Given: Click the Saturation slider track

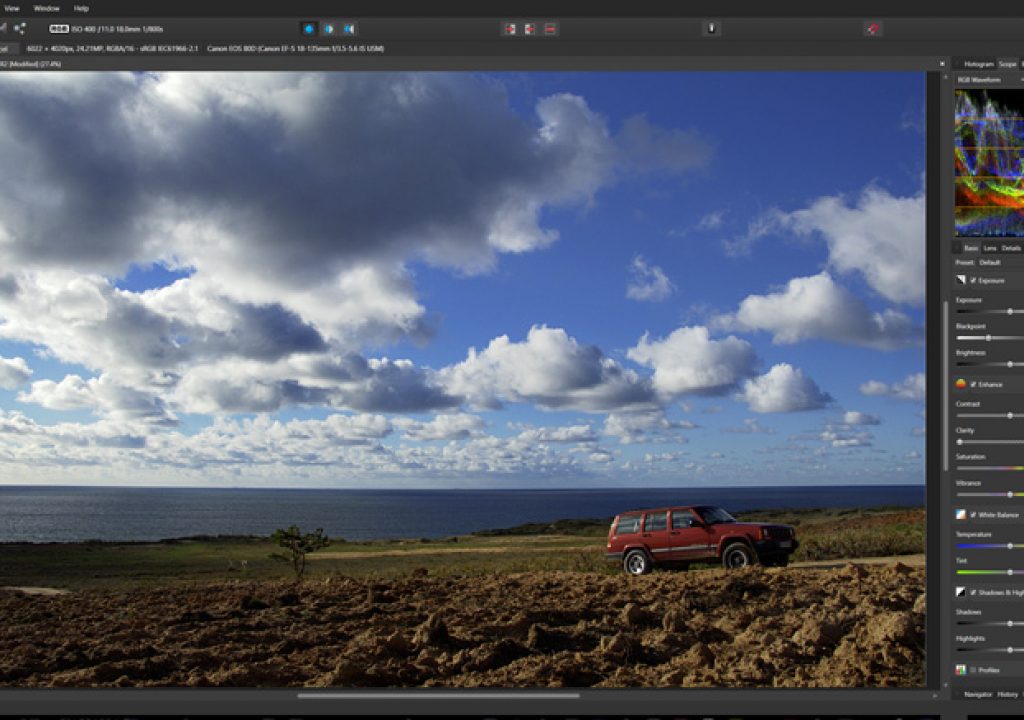Looking at the screenshot, I should (990, 468).
